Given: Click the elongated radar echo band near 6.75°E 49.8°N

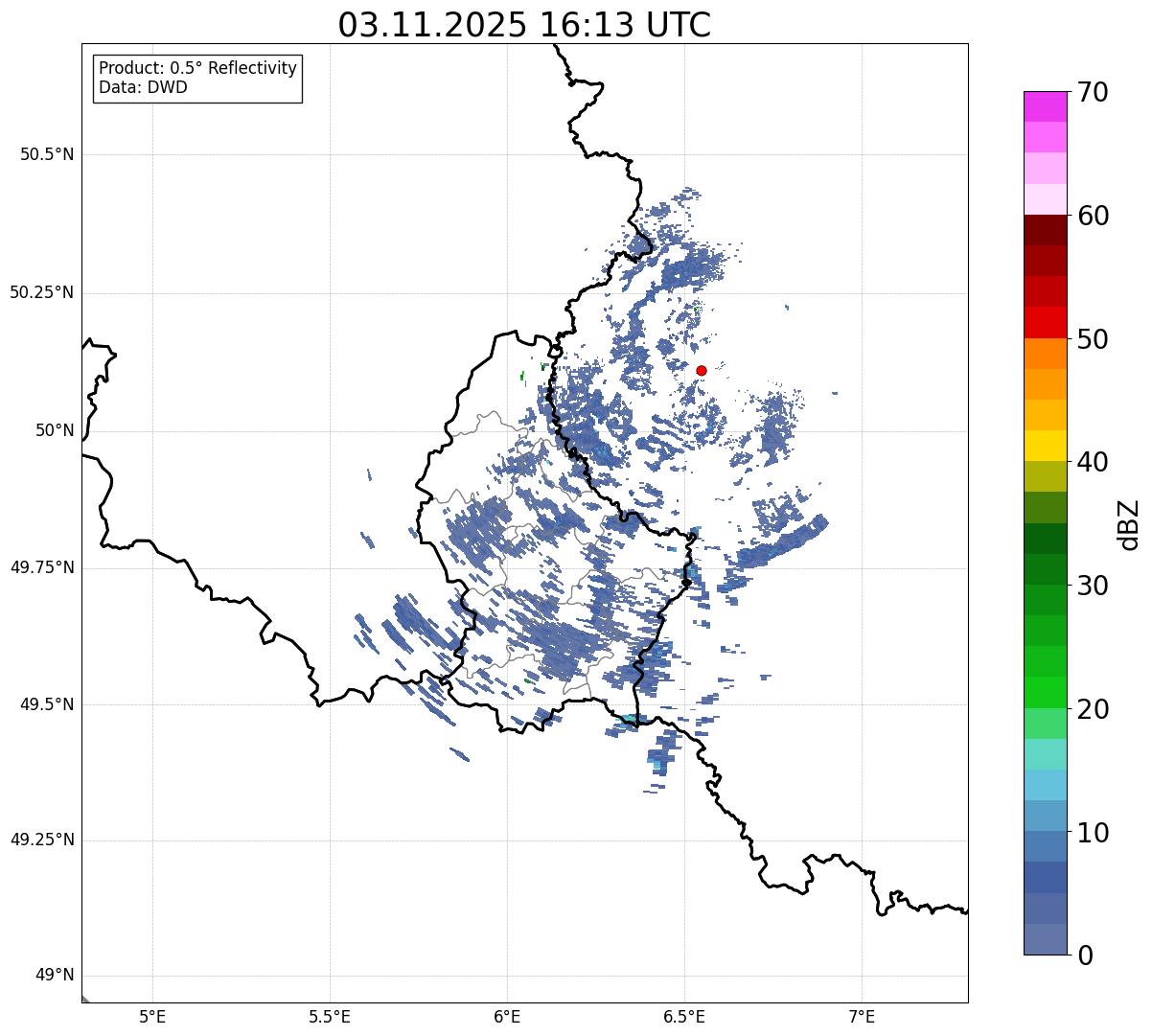Looking at the screenshot, I should pyautogui.click(x=782, y=542).
